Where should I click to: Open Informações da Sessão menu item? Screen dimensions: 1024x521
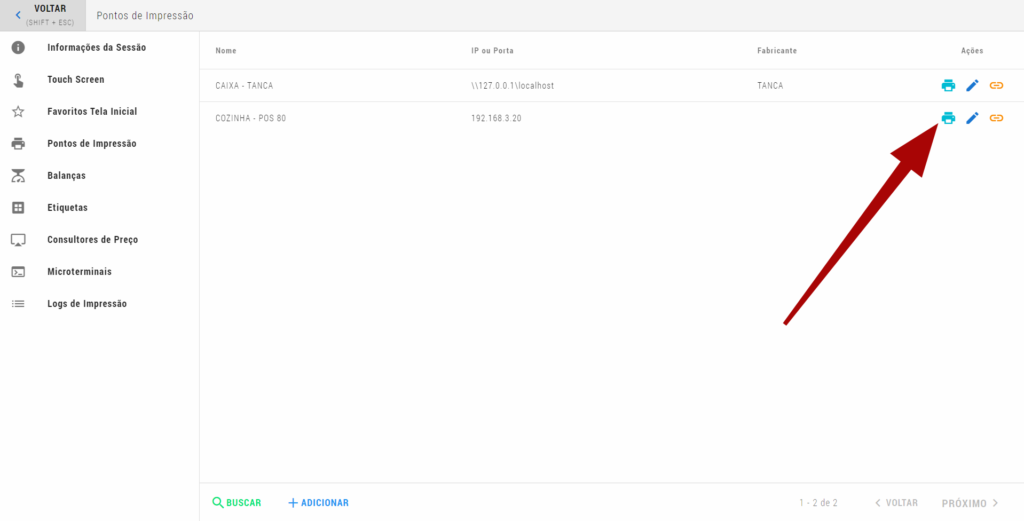coord(95,48)
